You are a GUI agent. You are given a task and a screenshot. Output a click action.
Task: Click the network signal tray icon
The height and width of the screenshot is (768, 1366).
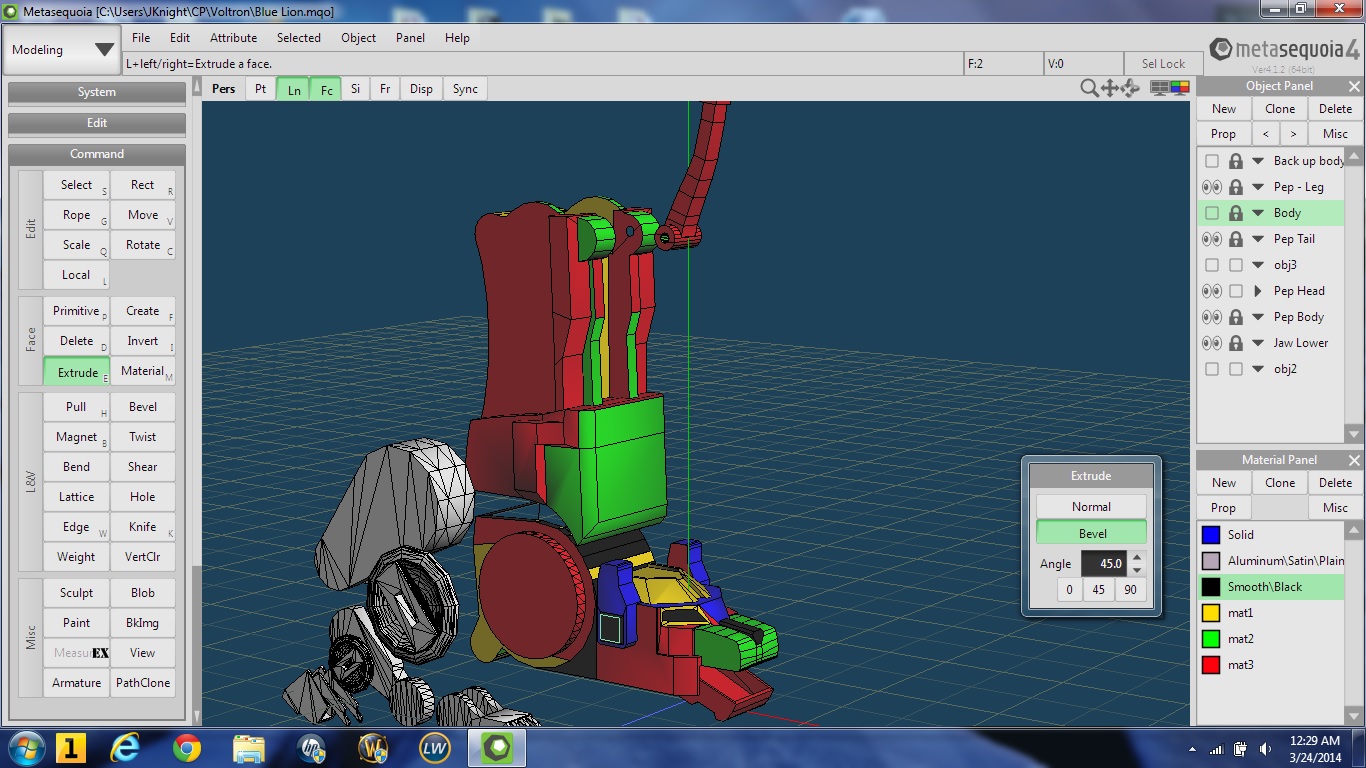(1217, 749)
